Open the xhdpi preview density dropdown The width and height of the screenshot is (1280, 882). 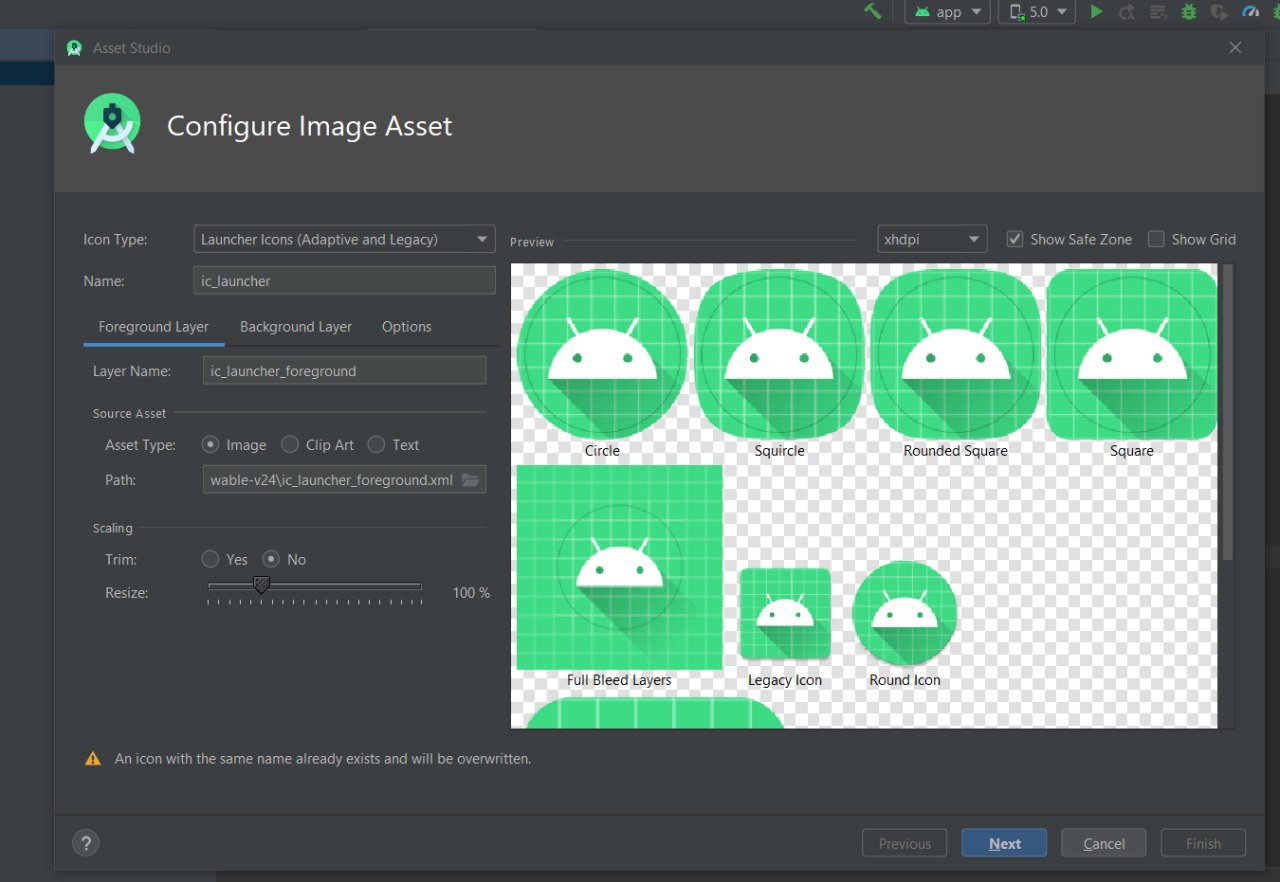tap(932, 239)
